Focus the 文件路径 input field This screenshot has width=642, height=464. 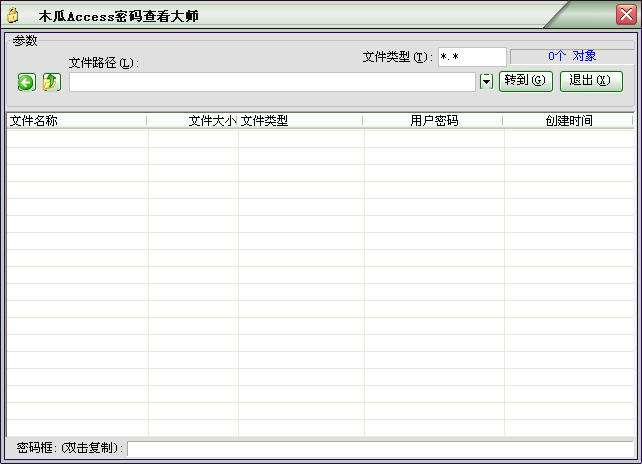[272, 82]
